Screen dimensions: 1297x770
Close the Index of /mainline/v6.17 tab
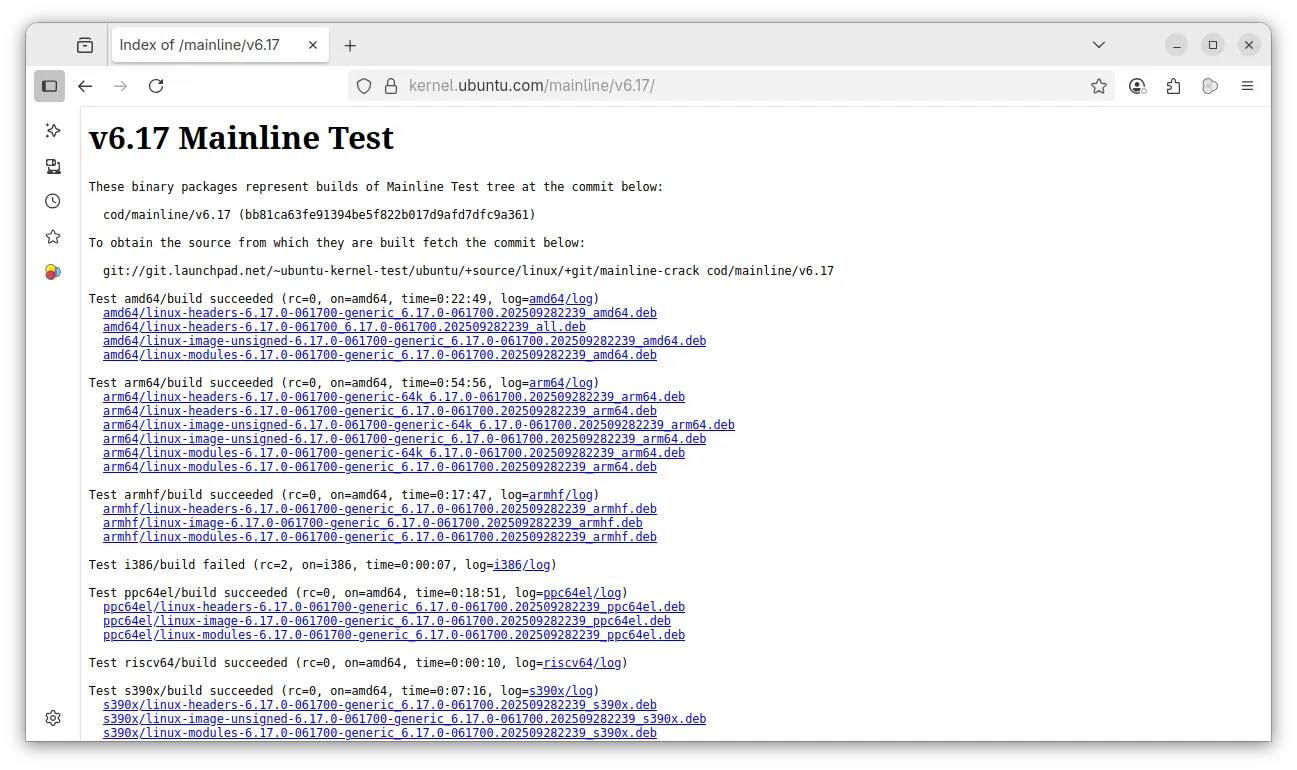tap(313, 45)
